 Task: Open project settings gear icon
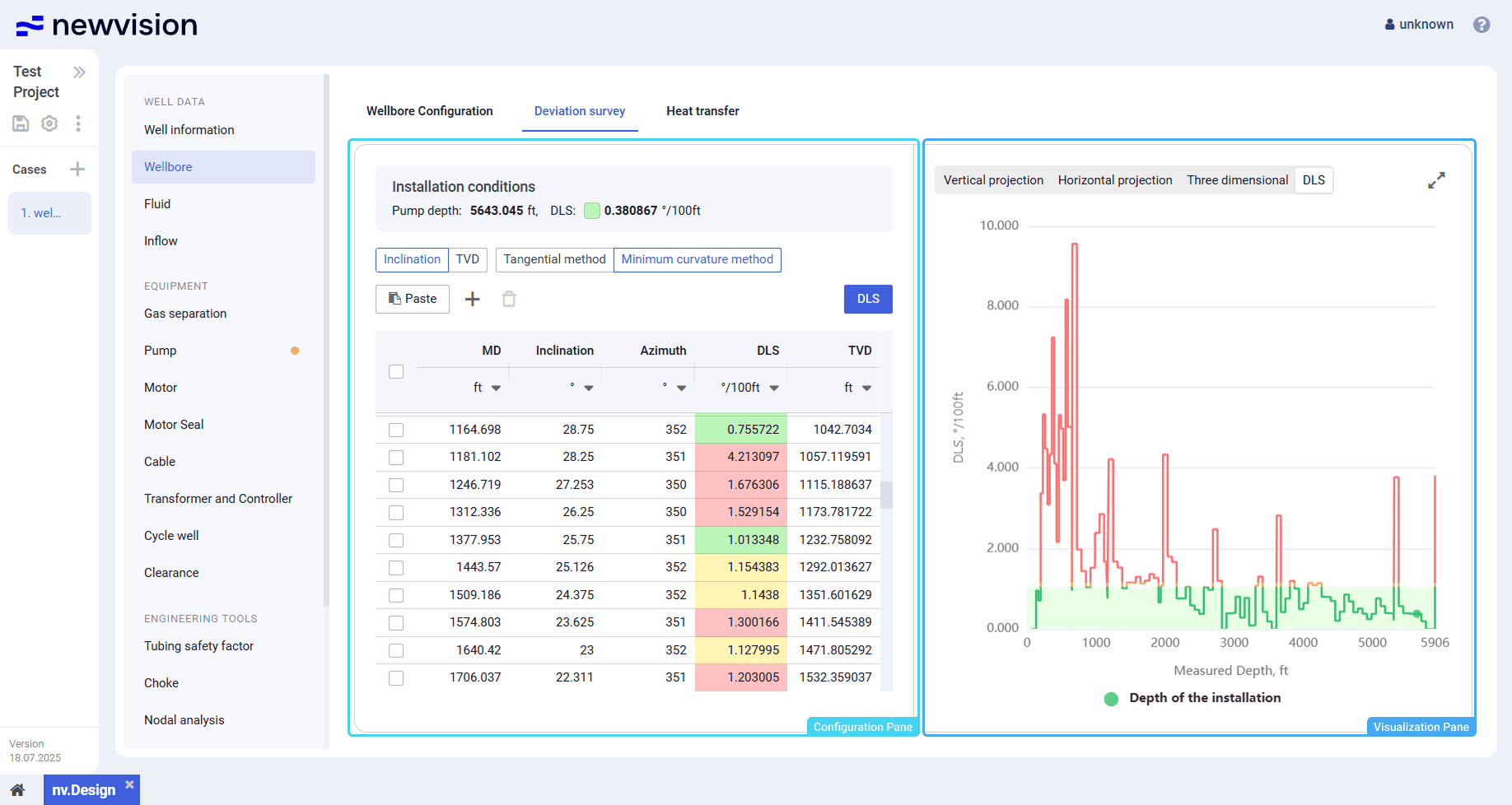(49, 123)
